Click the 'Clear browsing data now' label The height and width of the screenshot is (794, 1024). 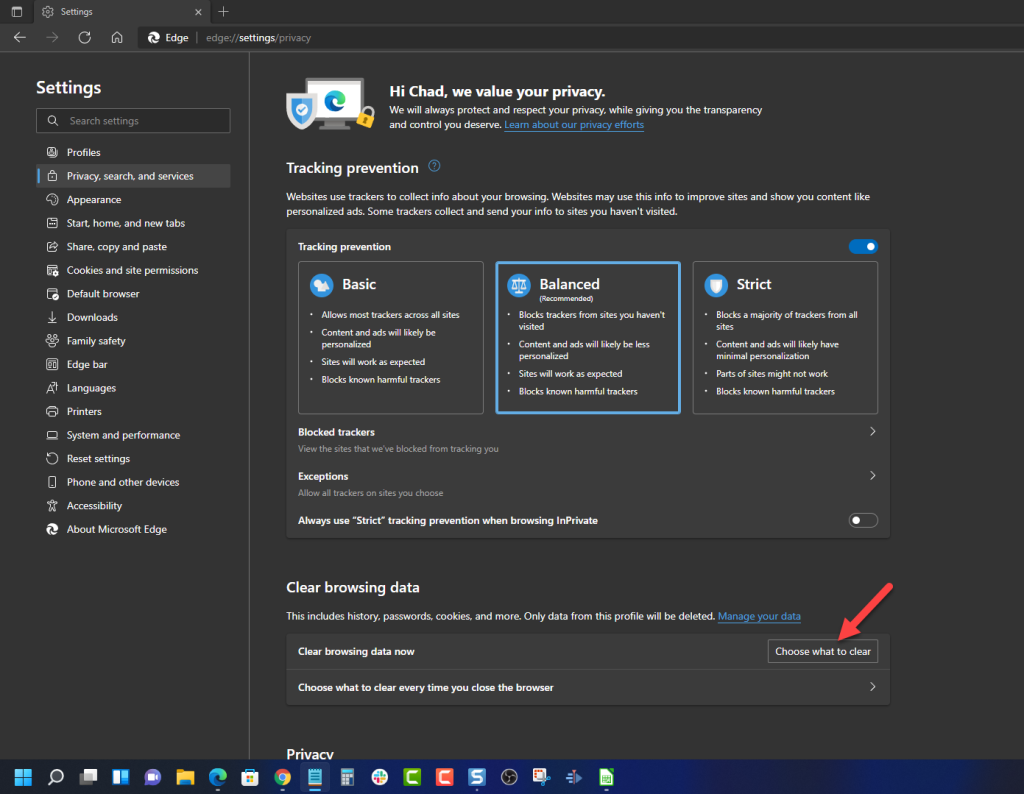[x=356, y=652]
